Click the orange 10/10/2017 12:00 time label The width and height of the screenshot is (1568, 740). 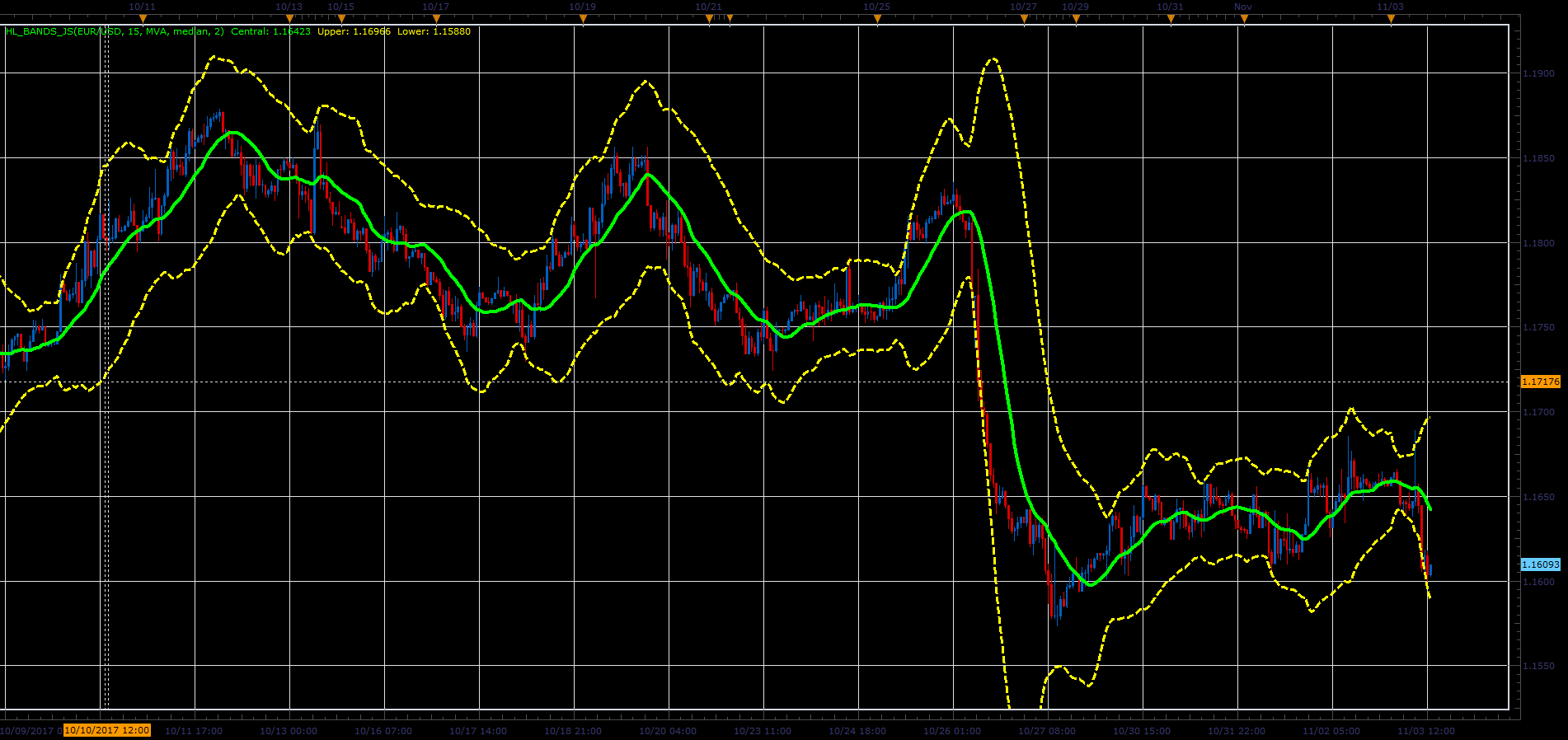(x=107, y=730)
